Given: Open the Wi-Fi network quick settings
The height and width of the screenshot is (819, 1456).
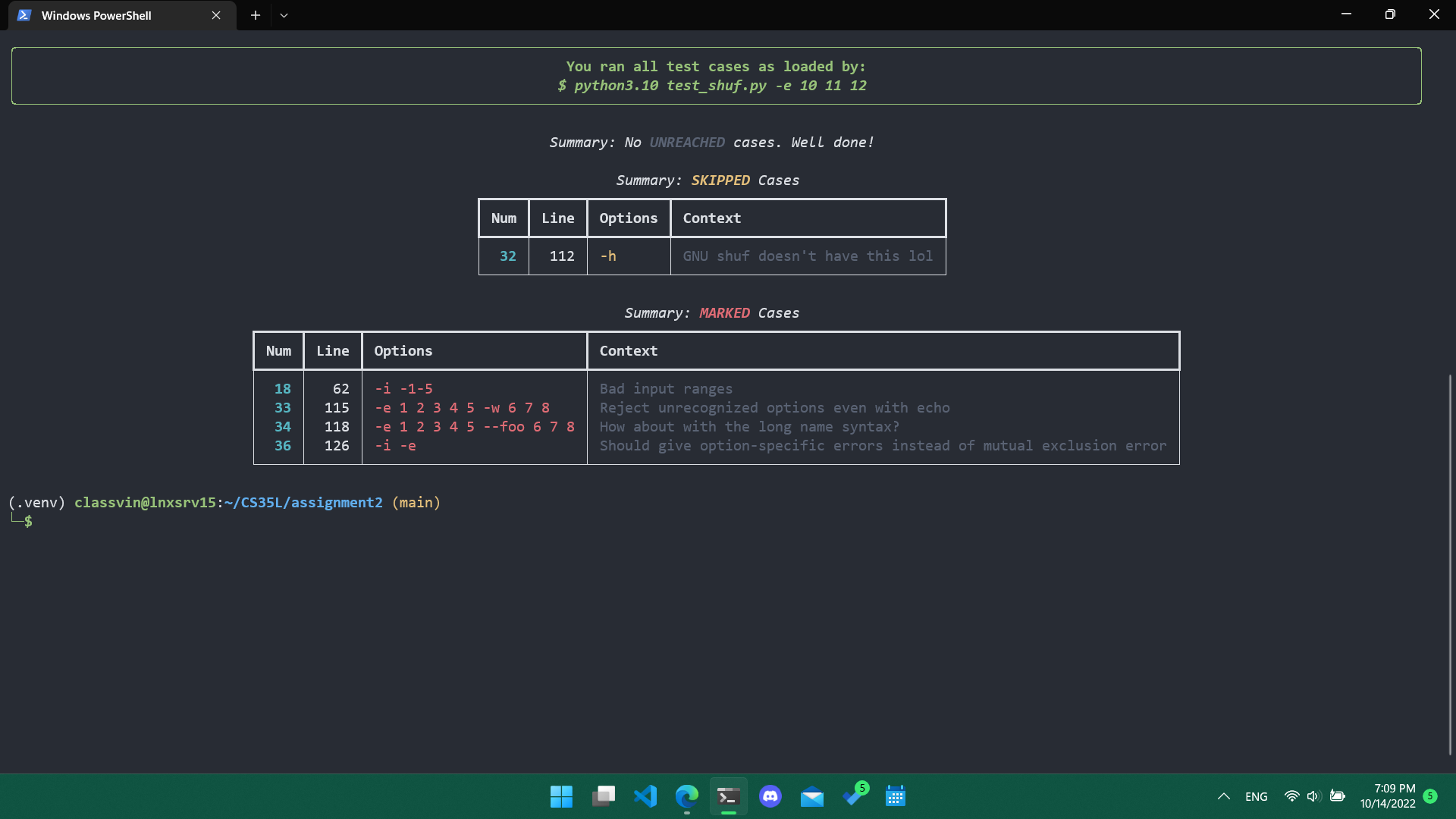Looking at the screenshot, I should click(1291, 796).
